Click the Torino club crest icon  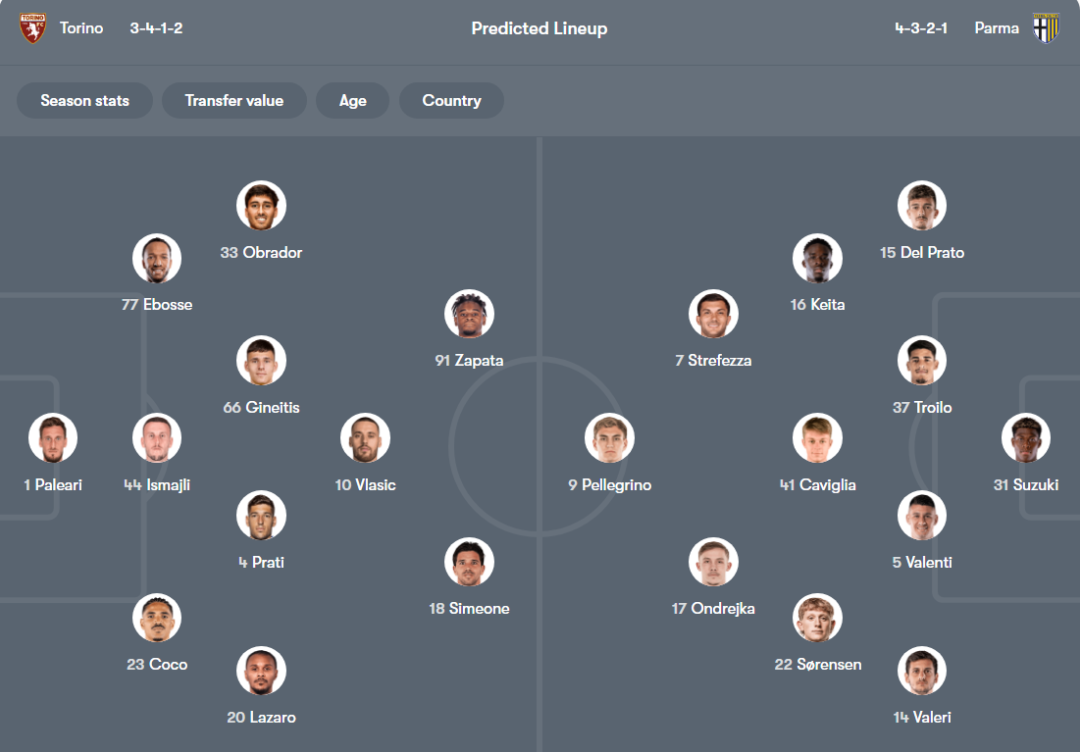click(33, 28)
